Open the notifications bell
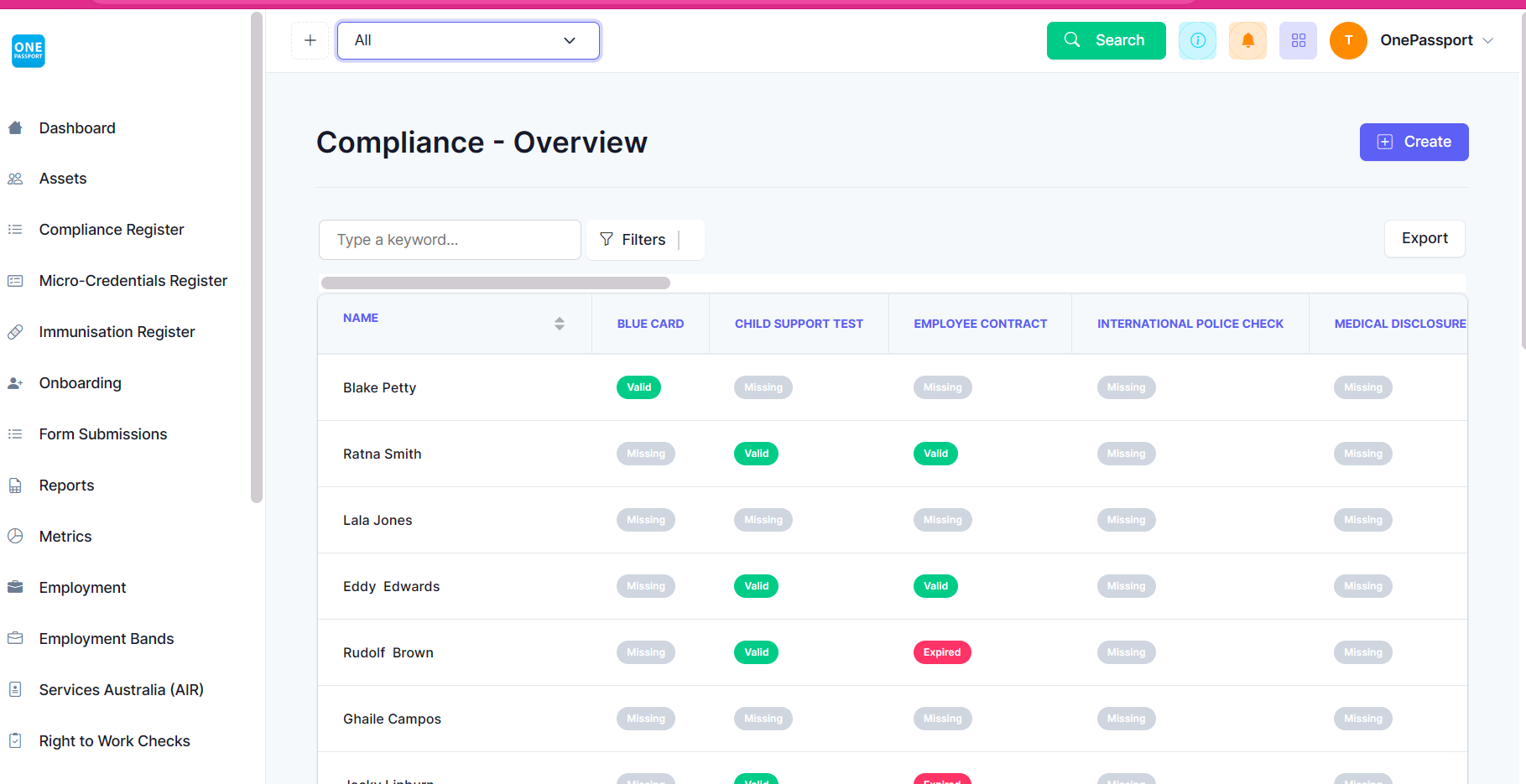Image resolution: width=1526 pixels, height=784 pixels. 1248,40
